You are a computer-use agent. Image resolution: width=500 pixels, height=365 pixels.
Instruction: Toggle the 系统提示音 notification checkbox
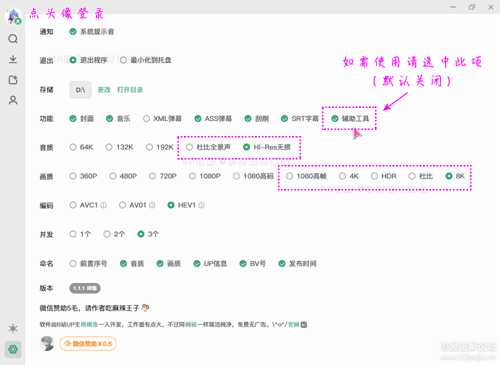pyautogui.click(x=73, y=32)
